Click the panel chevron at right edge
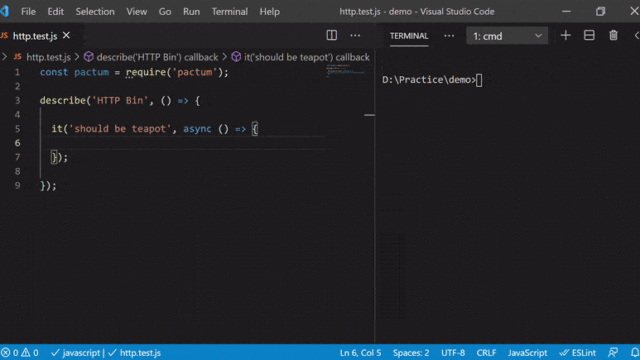 coord(637,36)
